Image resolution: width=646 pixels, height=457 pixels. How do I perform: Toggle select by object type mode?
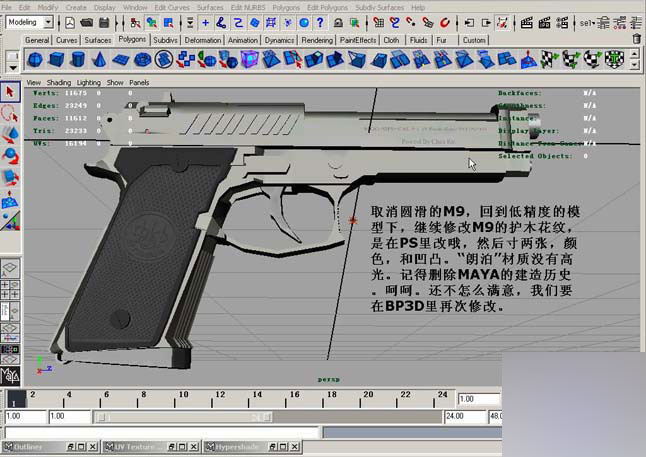pyautogui.click(x=152, y=23)
